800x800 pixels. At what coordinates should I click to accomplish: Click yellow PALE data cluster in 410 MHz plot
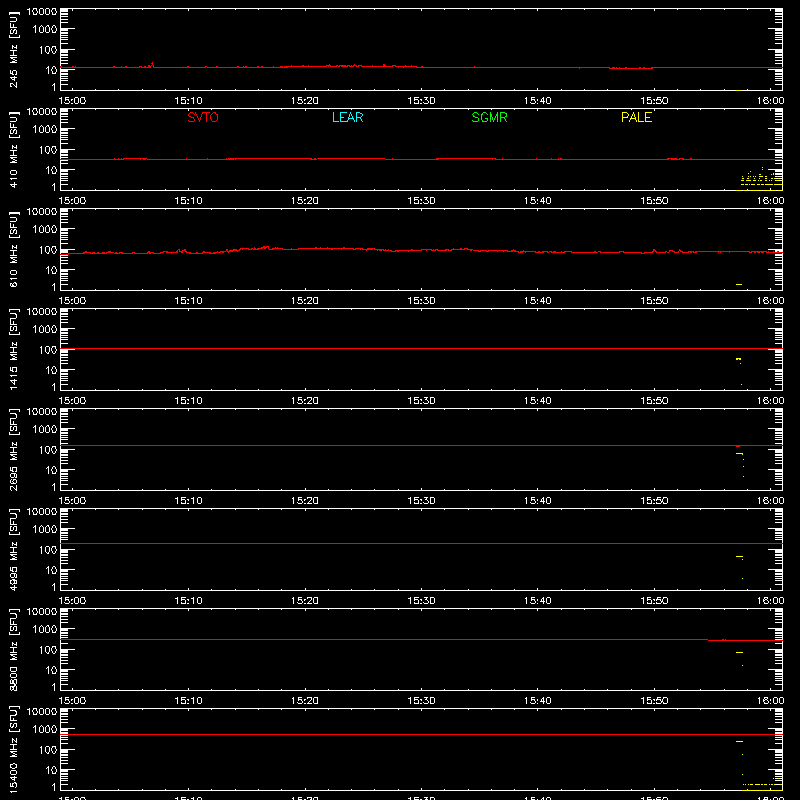click(761, 177)
